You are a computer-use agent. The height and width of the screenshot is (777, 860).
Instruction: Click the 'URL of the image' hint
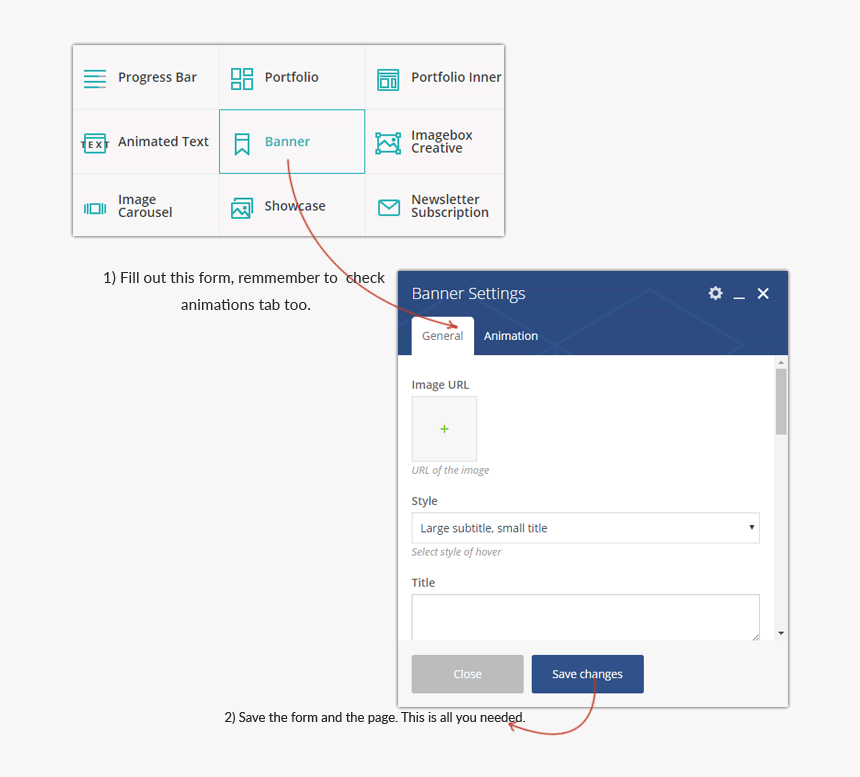click(450, 470)
